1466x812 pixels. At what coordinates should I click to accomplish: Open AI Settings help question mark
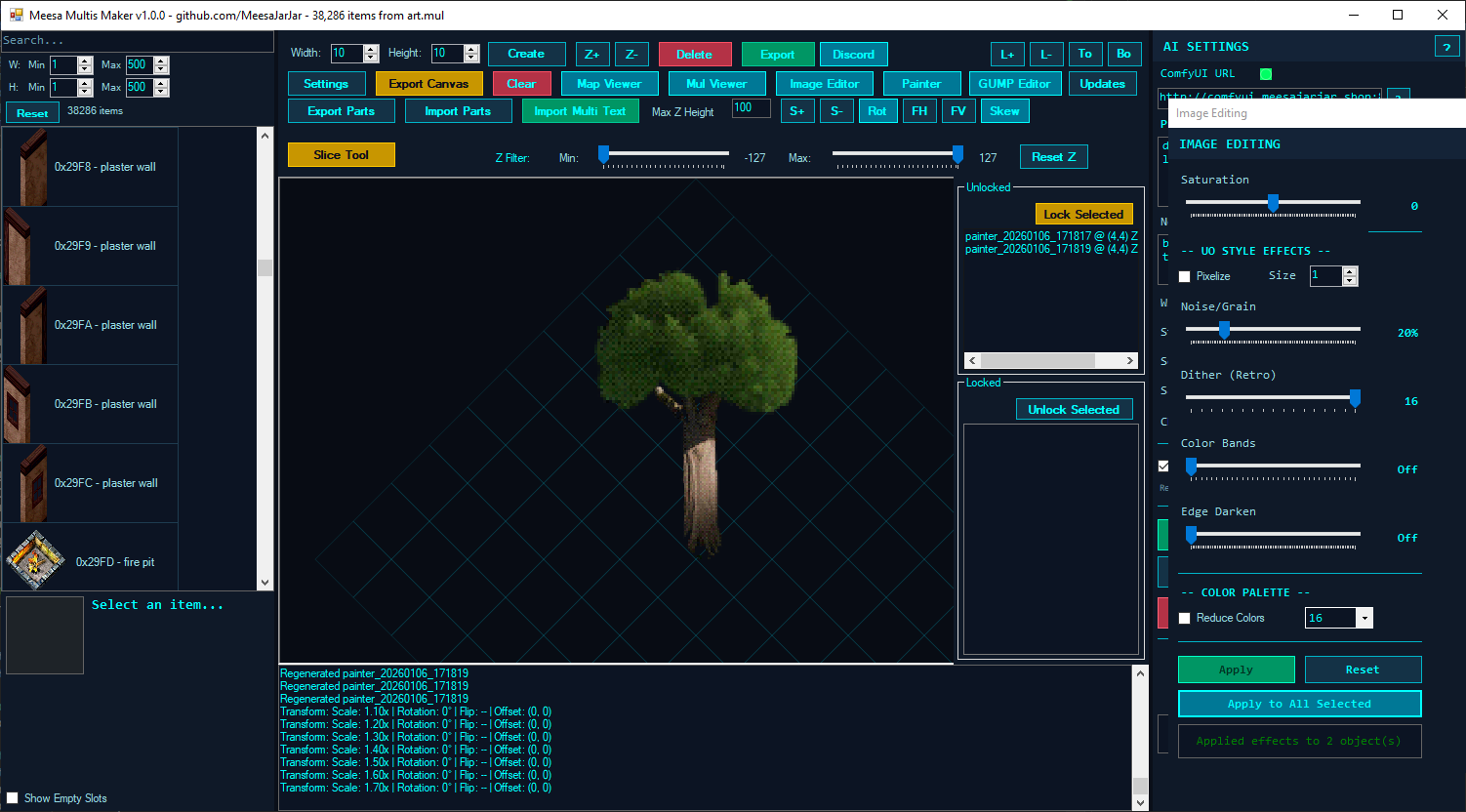coord(1446,47)
